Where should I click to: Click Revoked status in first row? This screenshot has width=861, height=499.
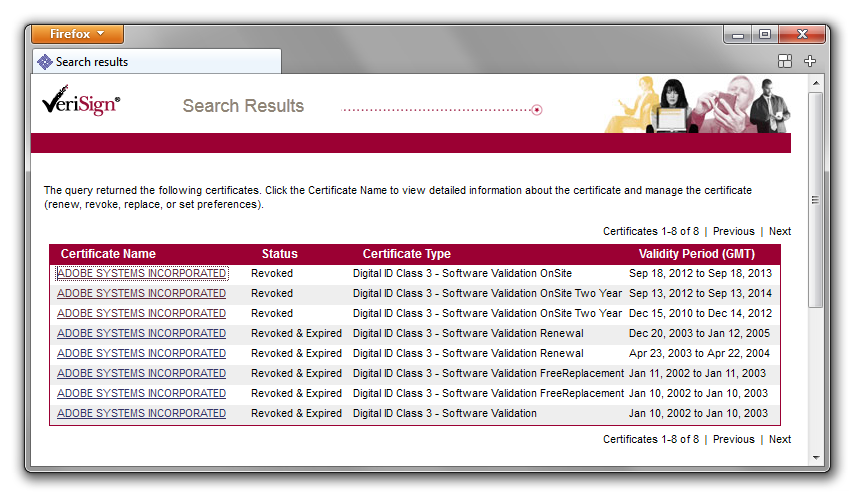(272, 273)
